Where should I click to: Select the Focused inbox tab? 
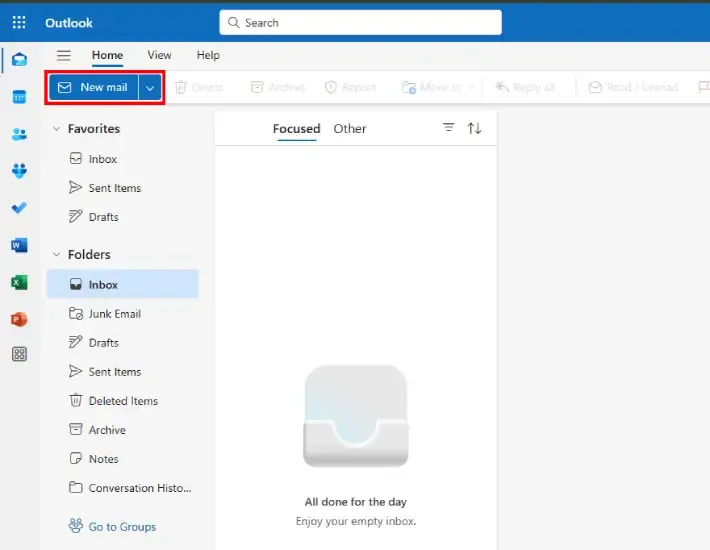[297, 129]
